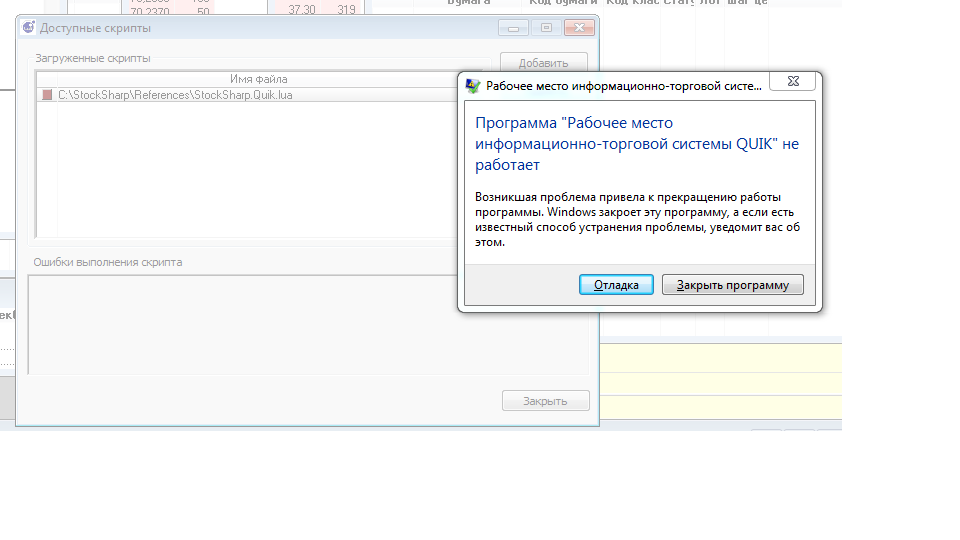
Task: Close the QUIK crash error dialog
Action: (x=793, y=81)
